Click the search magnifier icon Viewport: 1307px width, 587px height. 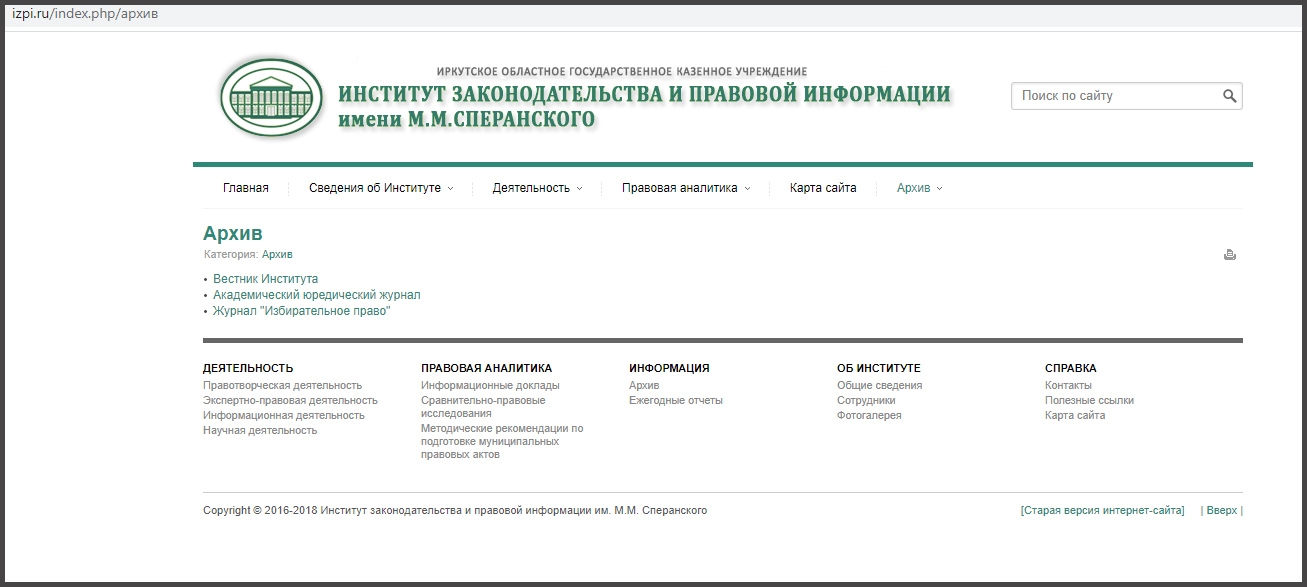1229,96
